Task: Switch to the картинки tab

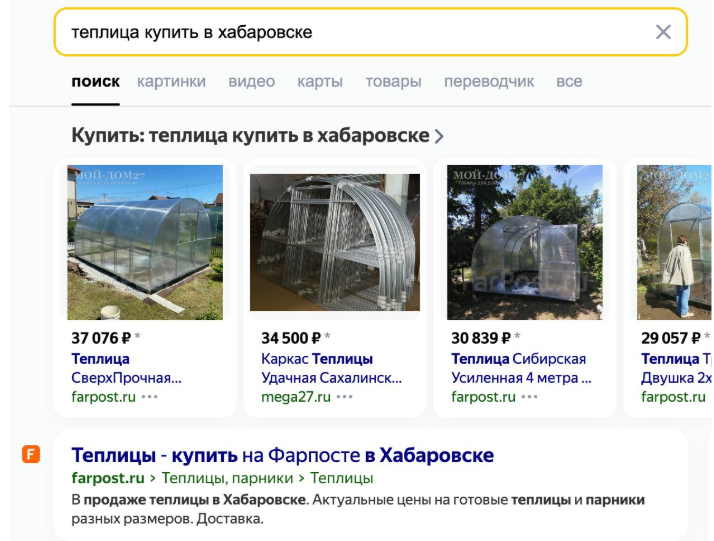Action: (x=171, y=82)
